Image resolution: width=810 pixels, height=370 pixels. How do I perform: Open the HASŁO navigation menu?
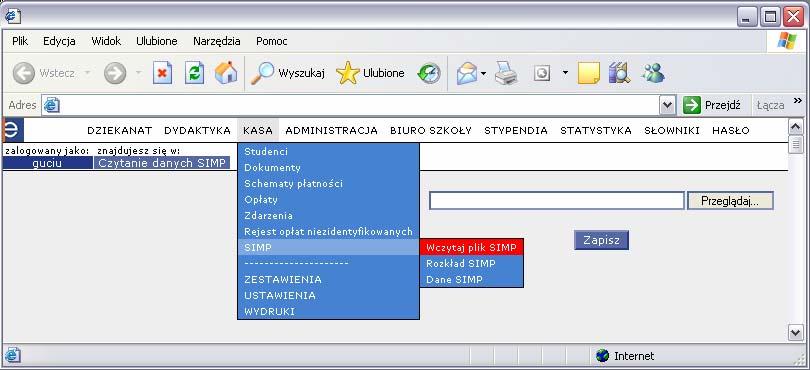(730, 131)
